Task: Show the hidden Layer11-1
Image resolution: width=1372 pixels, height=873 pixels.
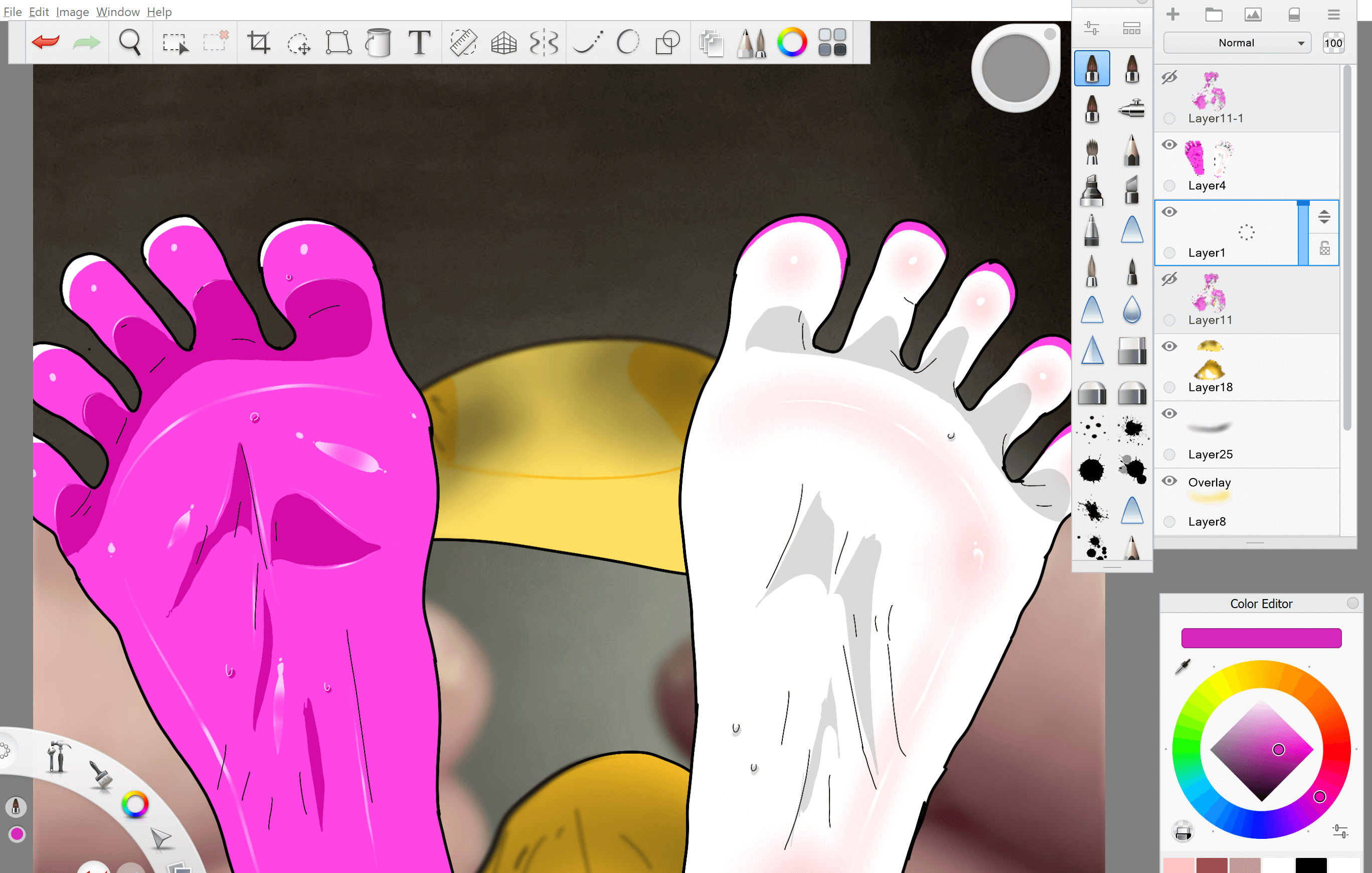Action: [1169, 78]
